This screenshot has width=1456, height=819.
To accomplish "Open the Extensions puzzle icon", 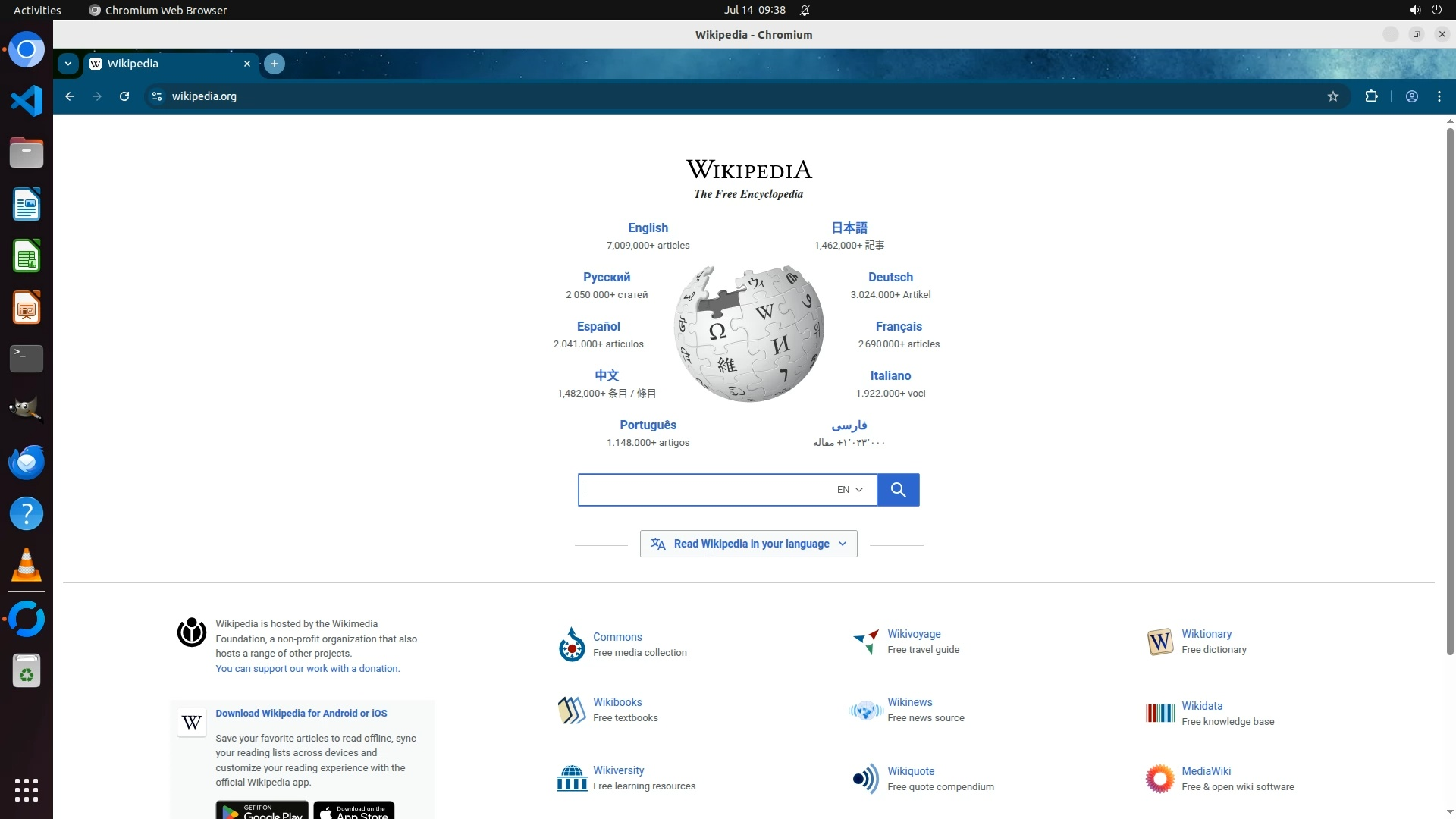I will click(1371, 96).
